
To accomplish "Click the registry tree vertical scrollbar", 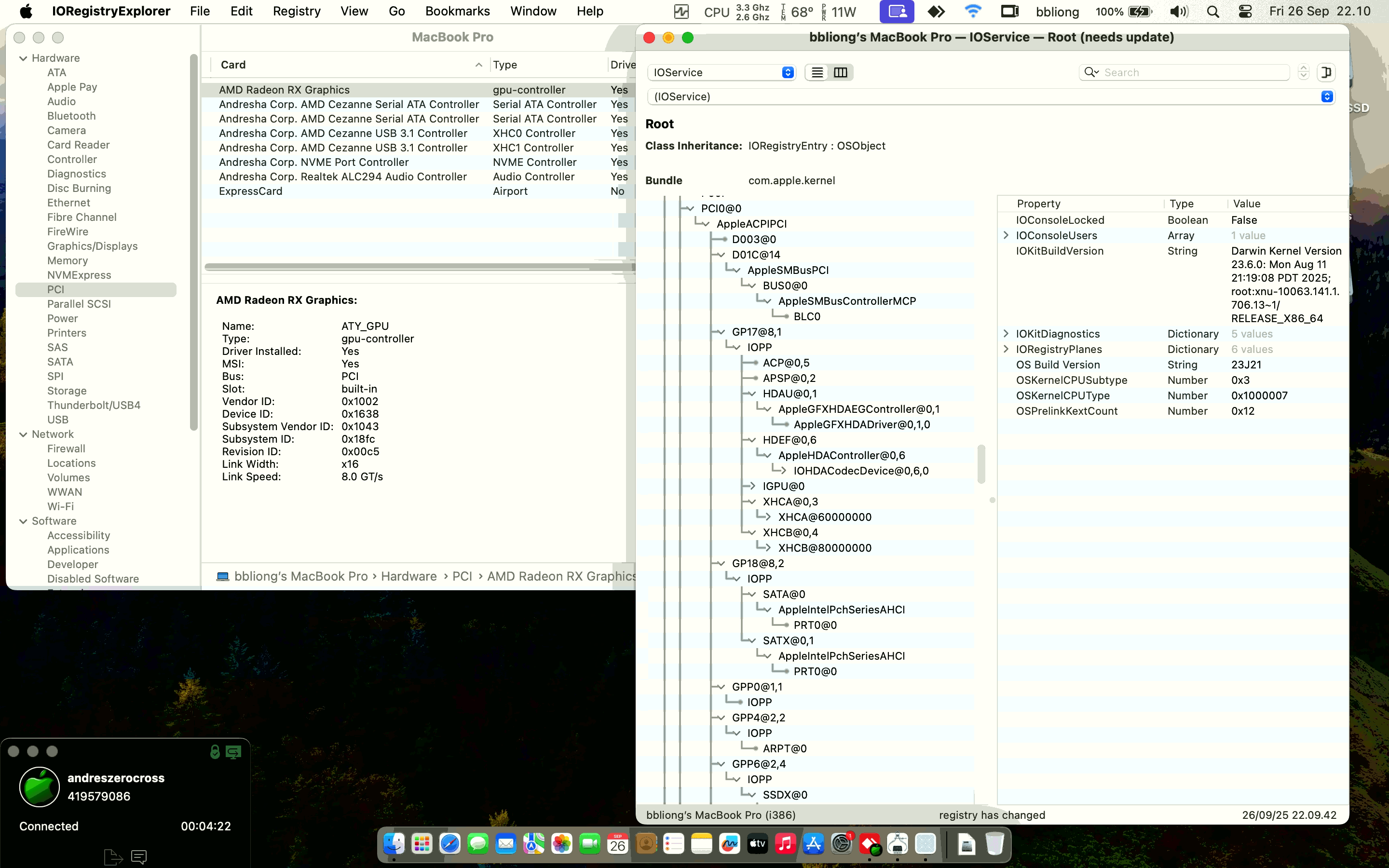I will point(981,464).
